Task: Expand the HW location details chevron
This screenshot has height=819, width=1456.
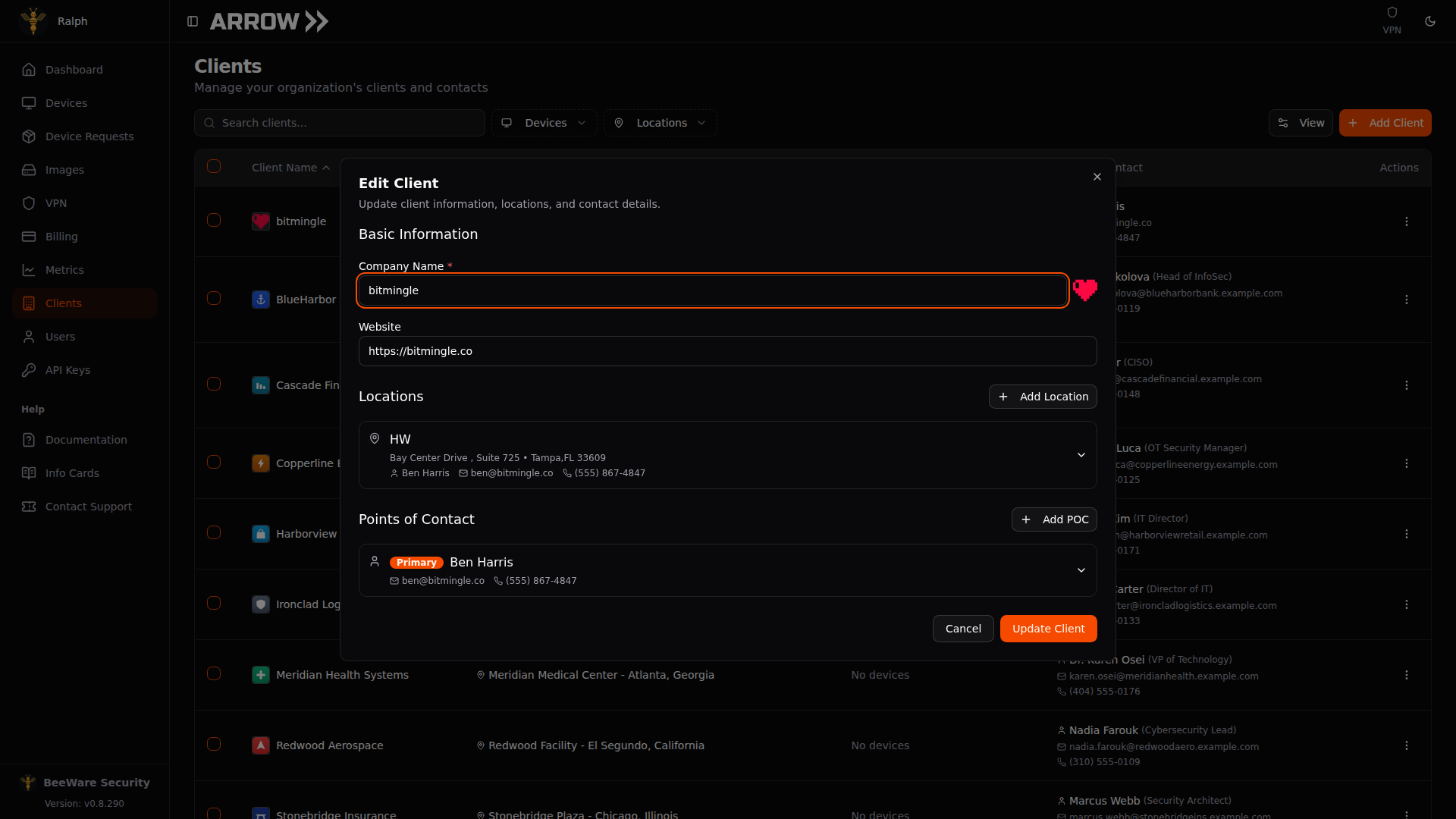Action: (x=1081, y=455)
